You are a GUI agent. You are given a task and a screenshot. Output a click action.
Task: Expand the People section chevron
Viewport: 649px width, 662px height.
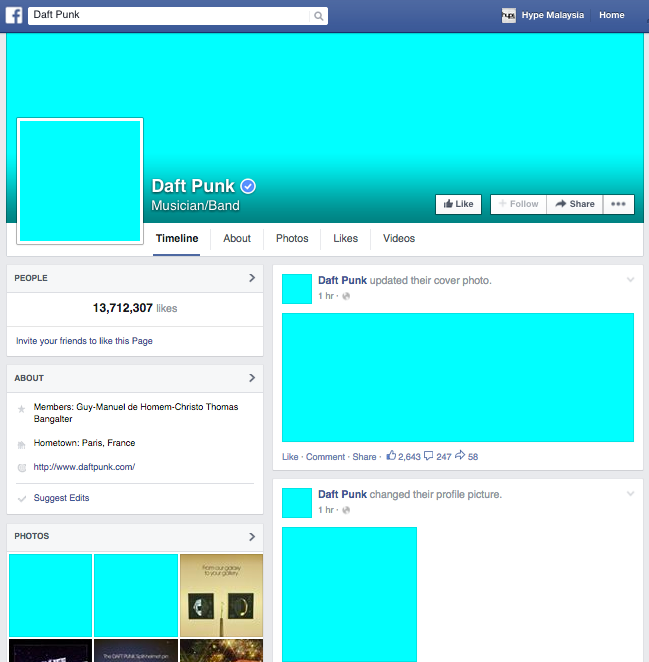(x=252, y=278)
